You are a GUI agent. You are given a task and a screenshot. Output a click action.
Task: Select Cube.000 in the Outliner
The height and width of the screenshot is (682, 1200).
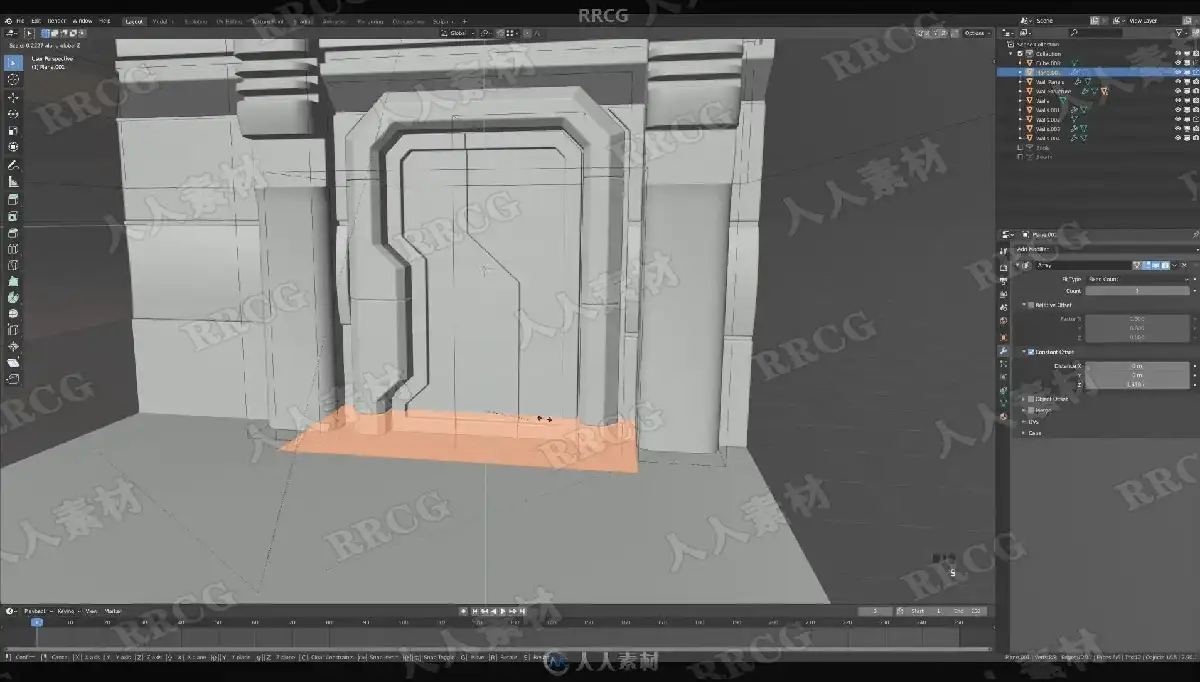pyautogui.click(x=1048, y=63)
